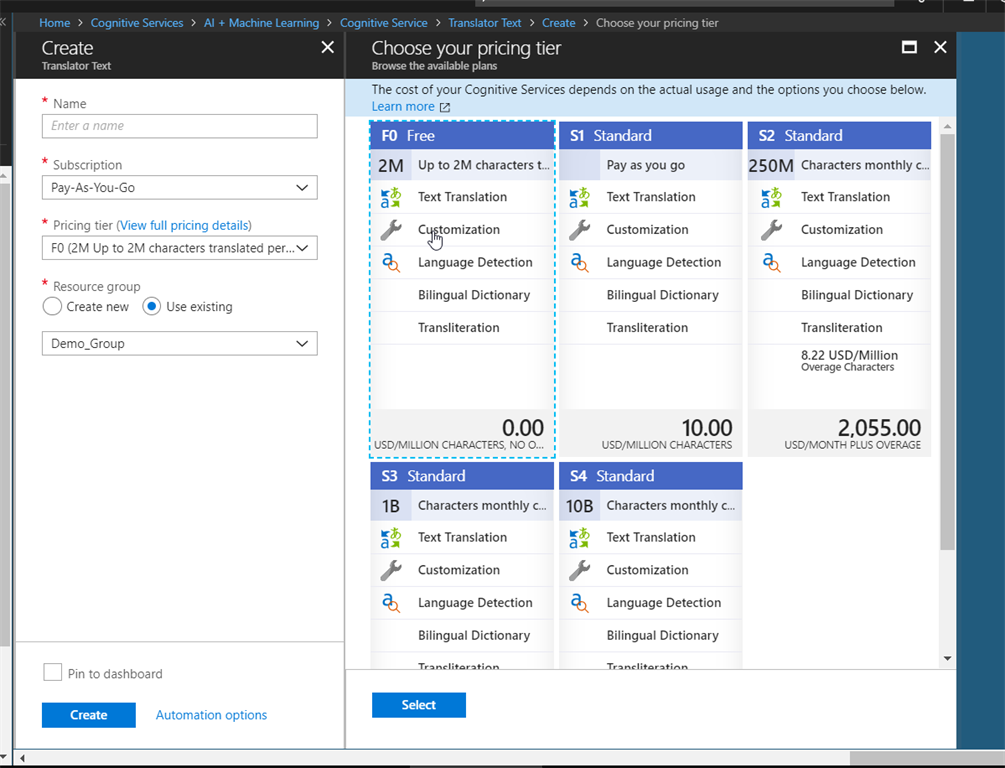1005x768 pixels.
Task: Select the S1 Standard pricing tier header
Action: 651,136
